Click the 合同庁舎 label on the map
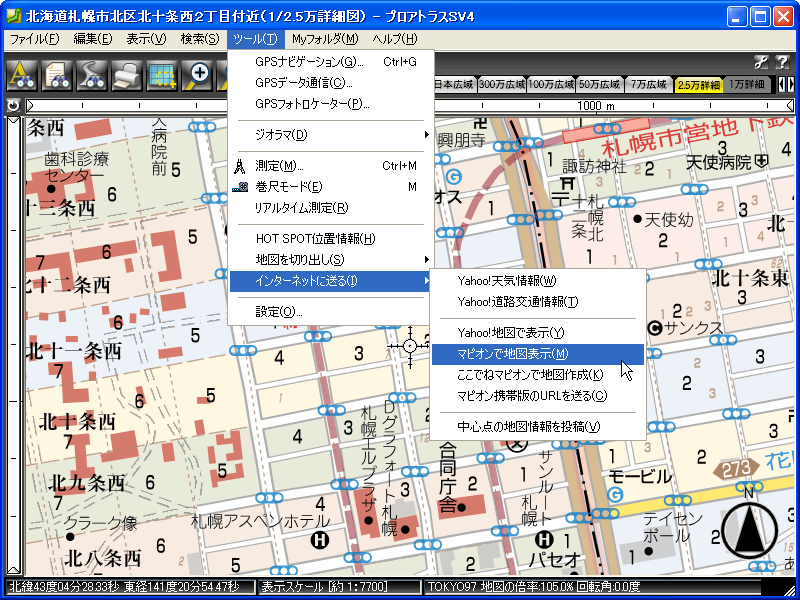The image size is (800, 600). pos(448,477)
